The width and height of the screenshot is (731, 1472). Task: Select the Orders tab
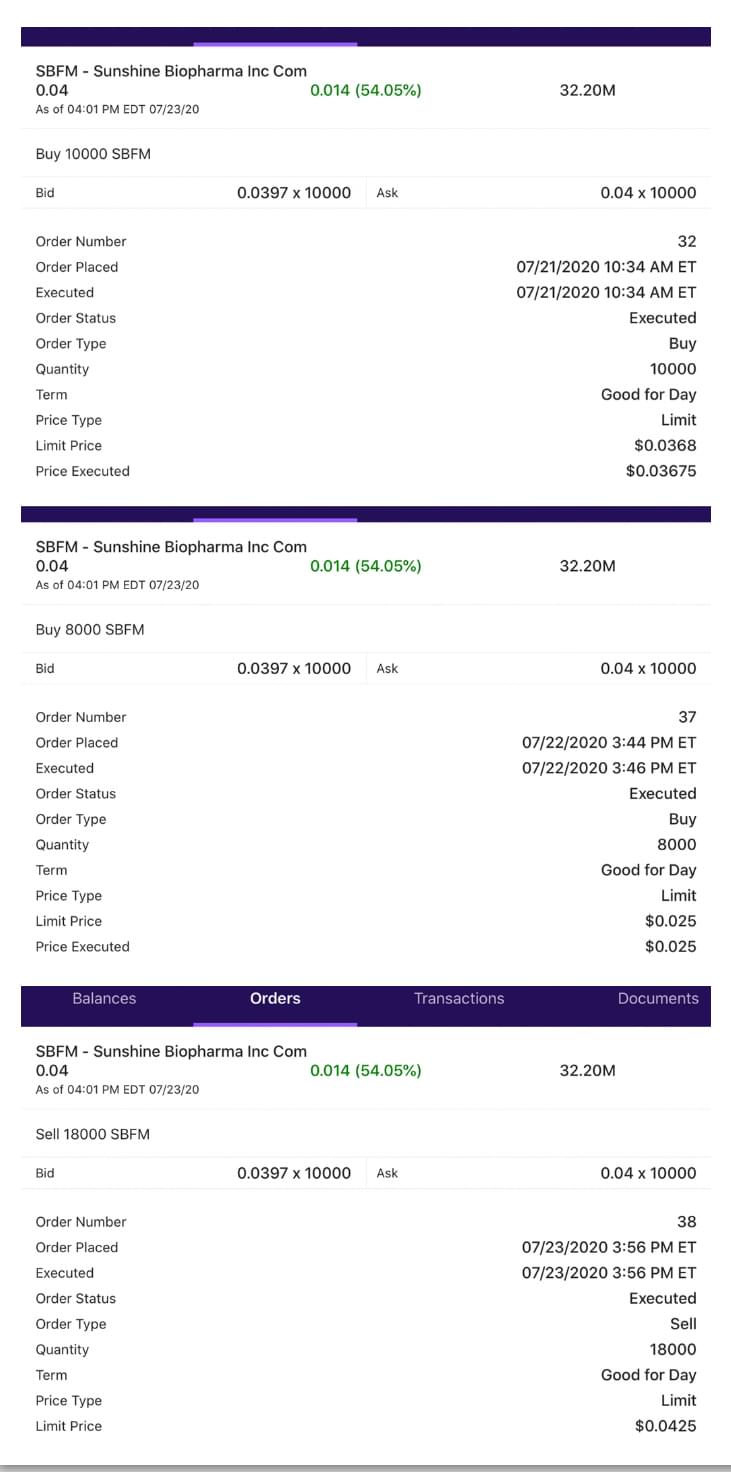click(275, 998)
